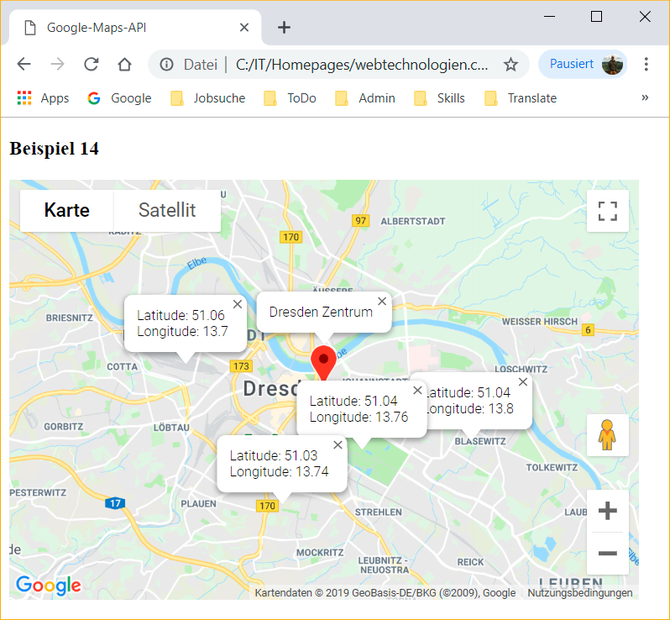This screenshot has height=620, width=670.
Task: Click the Longitude: 13.74 text
Action: (x=279, y=472)
